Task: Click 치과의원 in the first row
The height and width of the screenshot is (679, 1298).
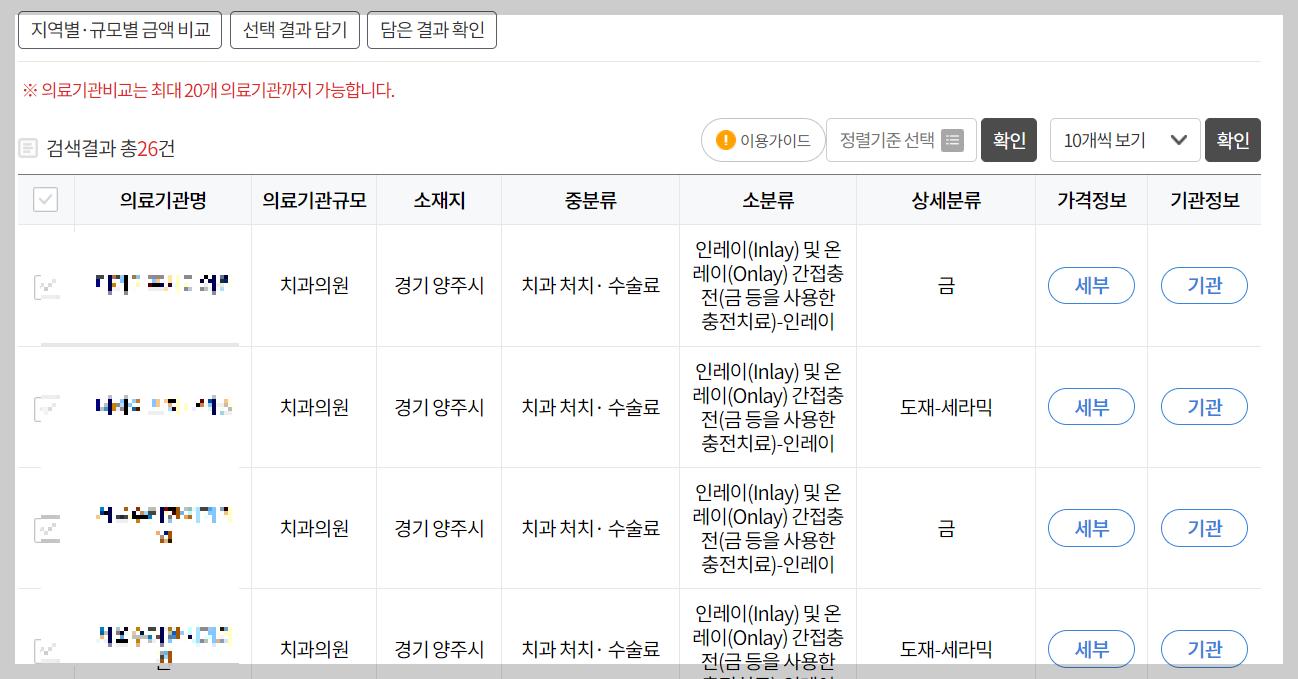Action: pos(314,286)
